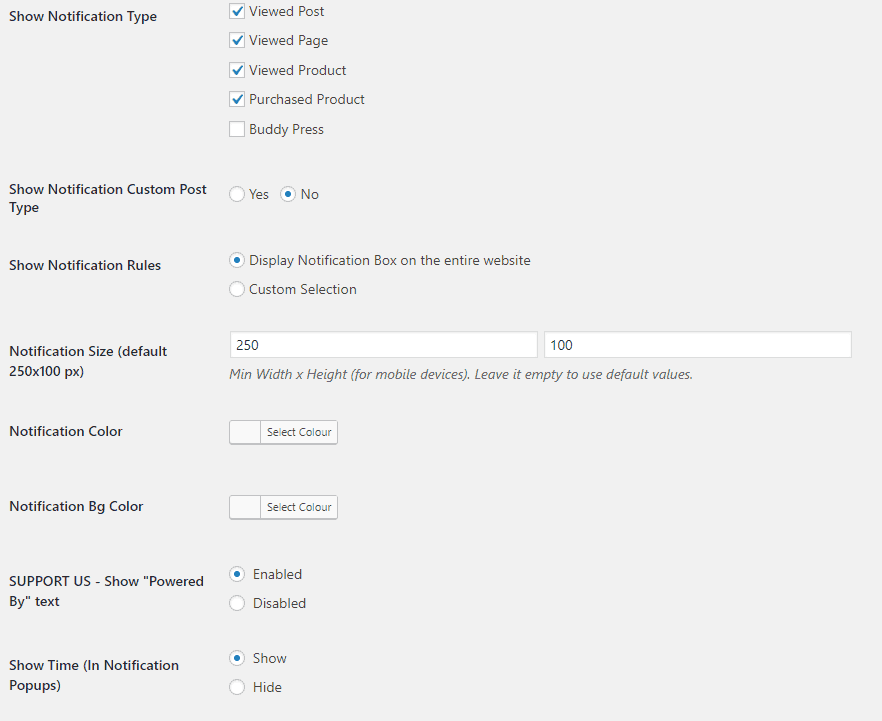Select Yes for Custom Post Type
882x721 pixels.
[x=237, y=194]
